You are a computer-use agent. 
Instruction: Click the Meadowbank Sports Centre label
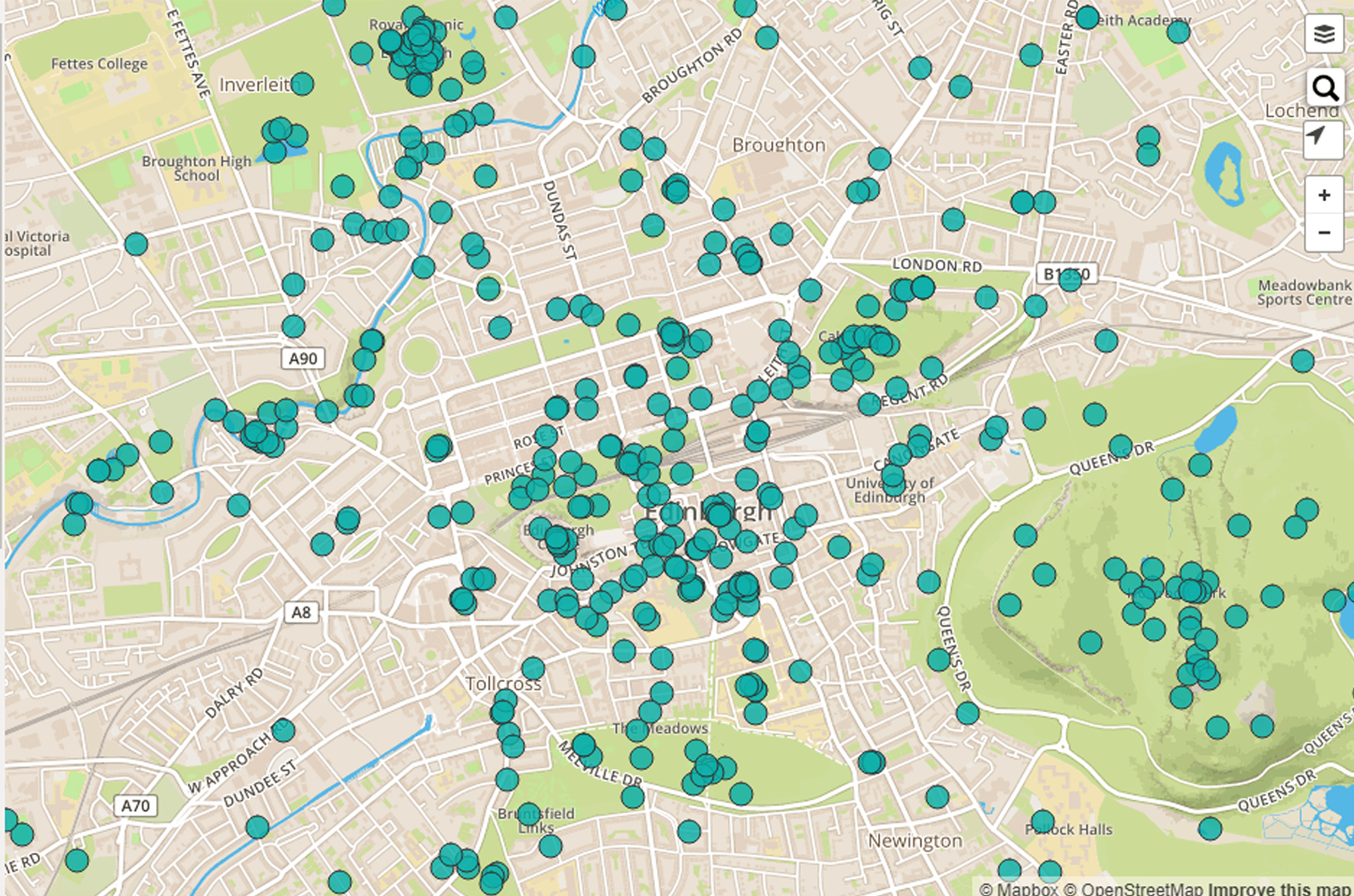point(1305,292)
